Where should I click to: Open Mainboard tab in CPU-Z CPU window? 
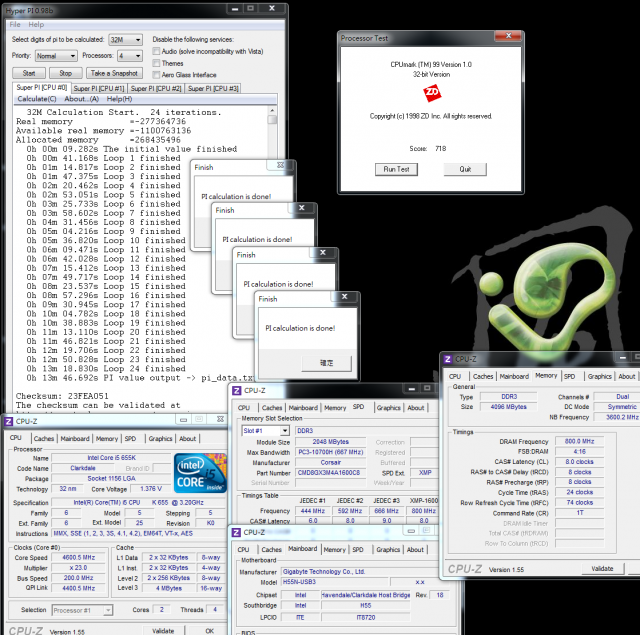tap(75, 439)
